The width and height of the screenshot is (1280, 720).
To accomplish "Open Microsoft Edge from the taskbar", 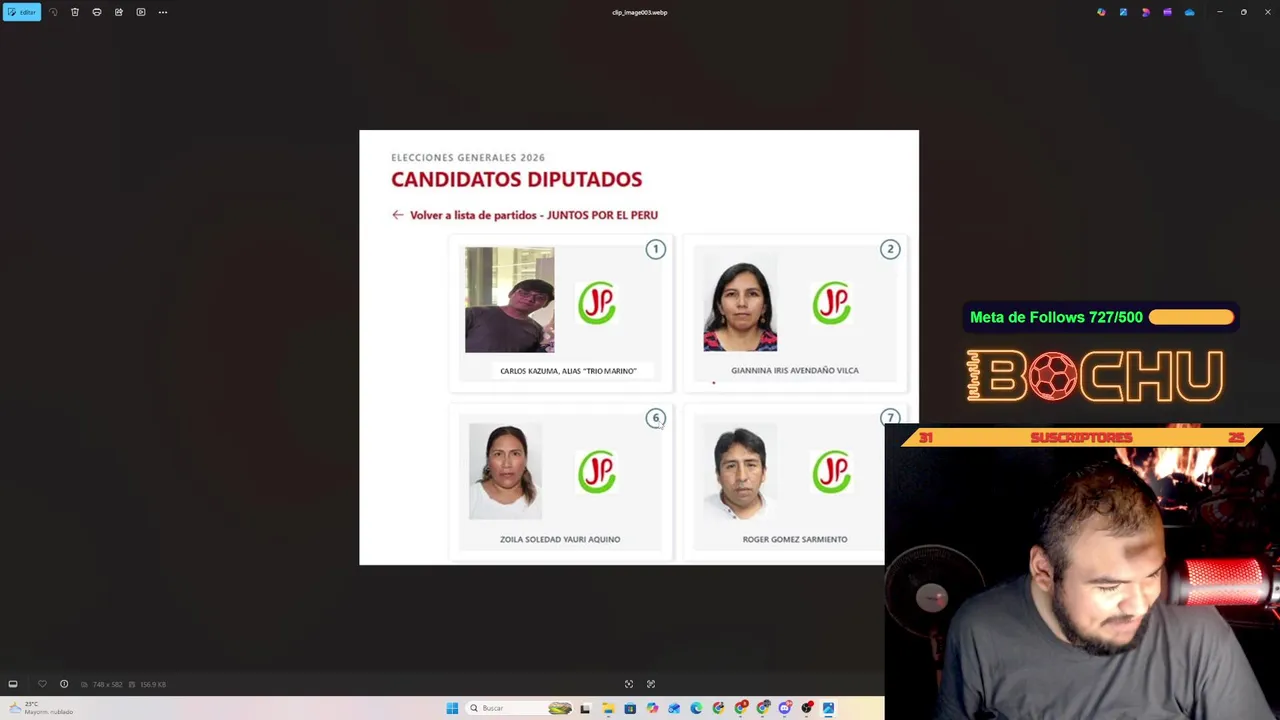I will point(696,708).
